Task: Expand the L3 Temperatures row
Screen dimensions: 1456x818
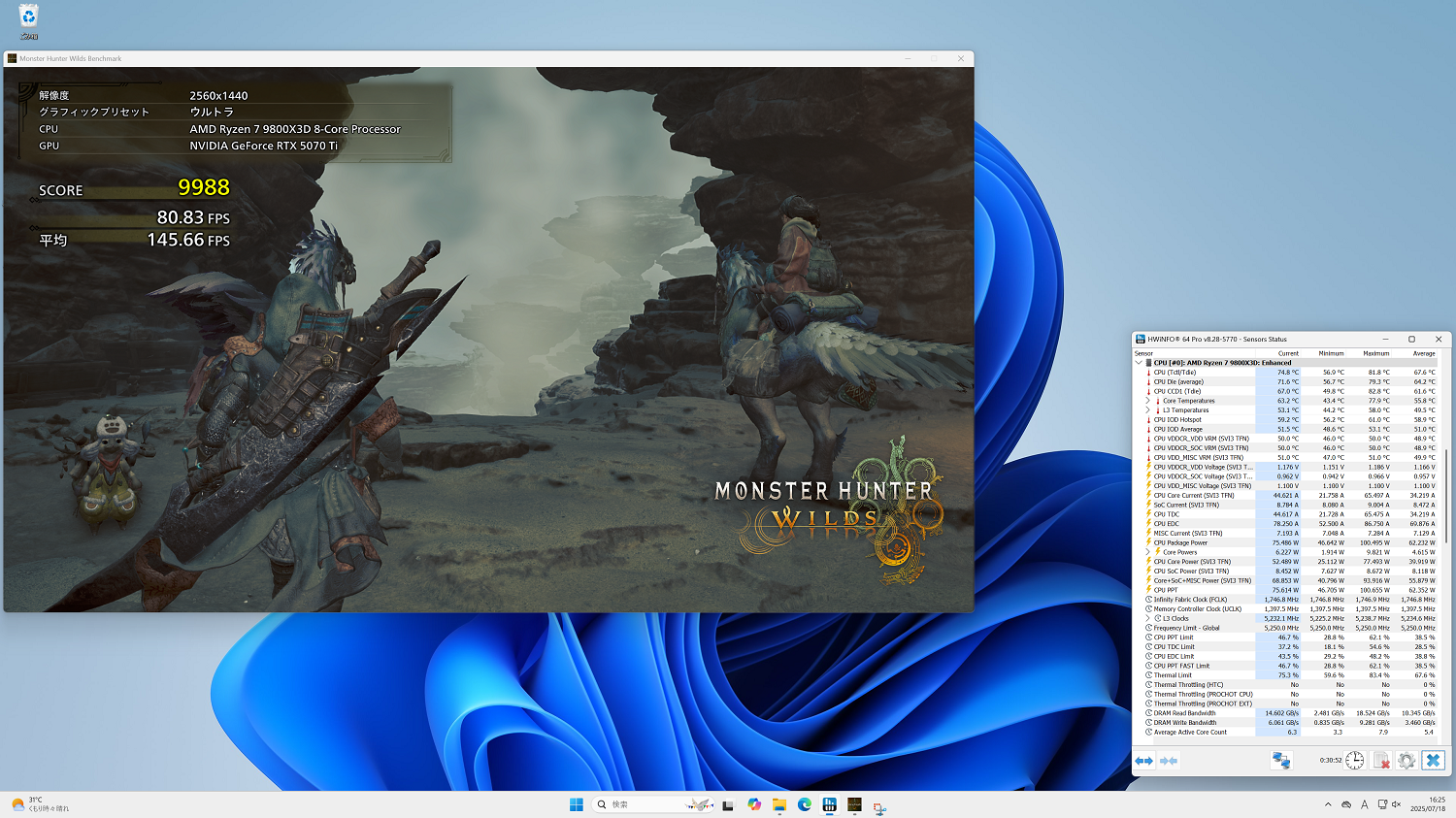Action: click(x=1147, y=410)
